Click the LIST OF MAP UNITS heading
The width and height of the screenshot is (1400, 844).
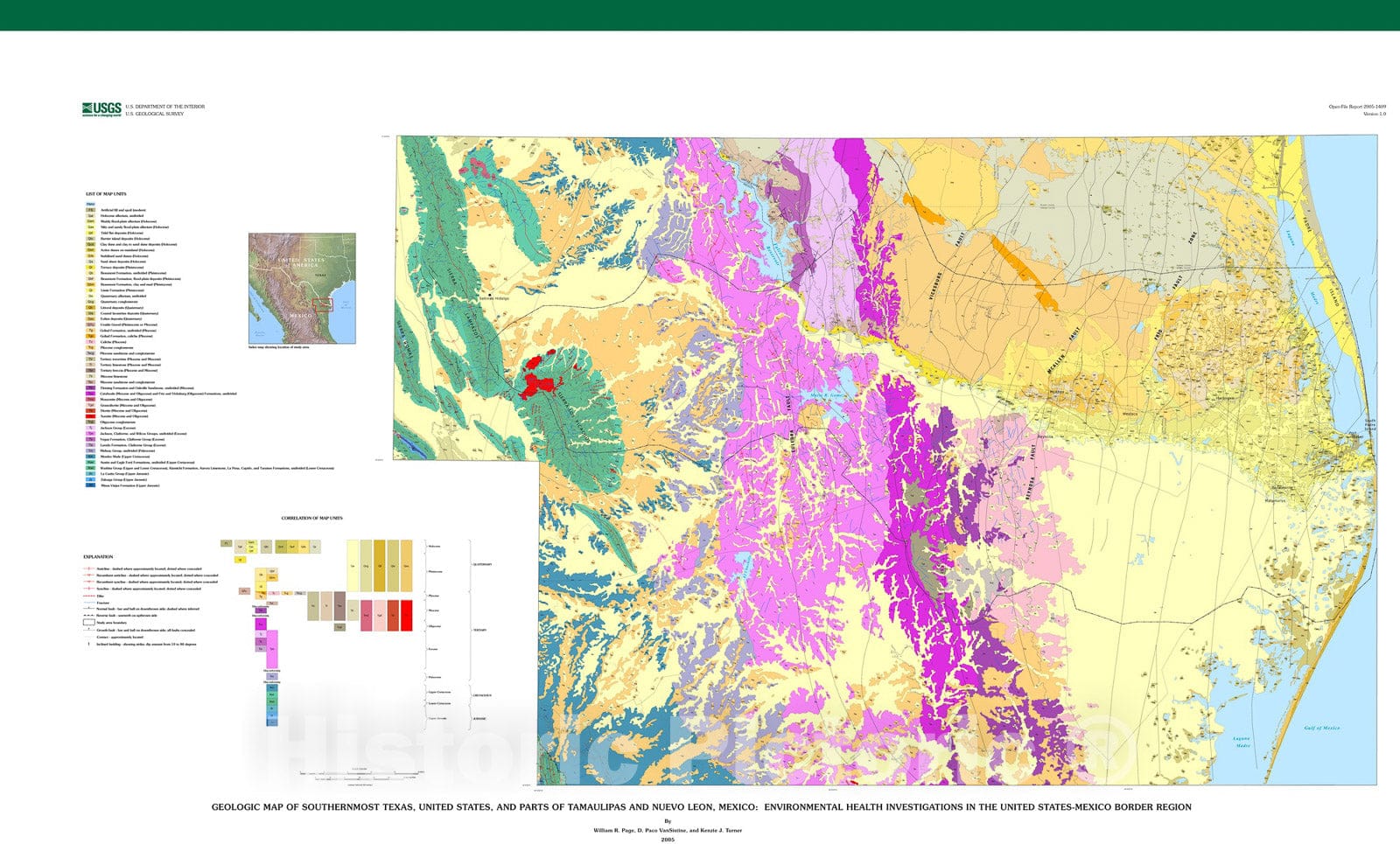coord(106,194)
